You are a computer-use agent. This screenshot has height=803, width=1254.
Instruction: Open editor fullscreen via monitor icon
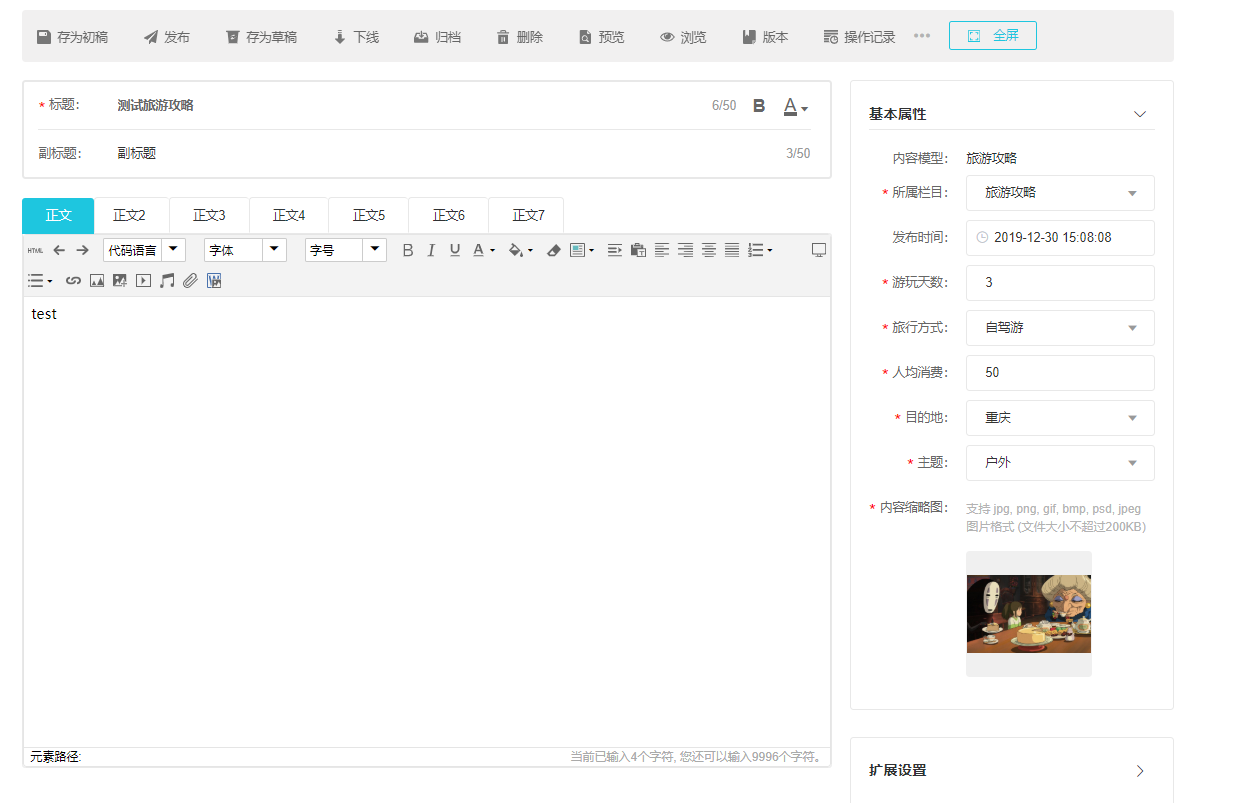pyautogui.click(x=819, y=250)
